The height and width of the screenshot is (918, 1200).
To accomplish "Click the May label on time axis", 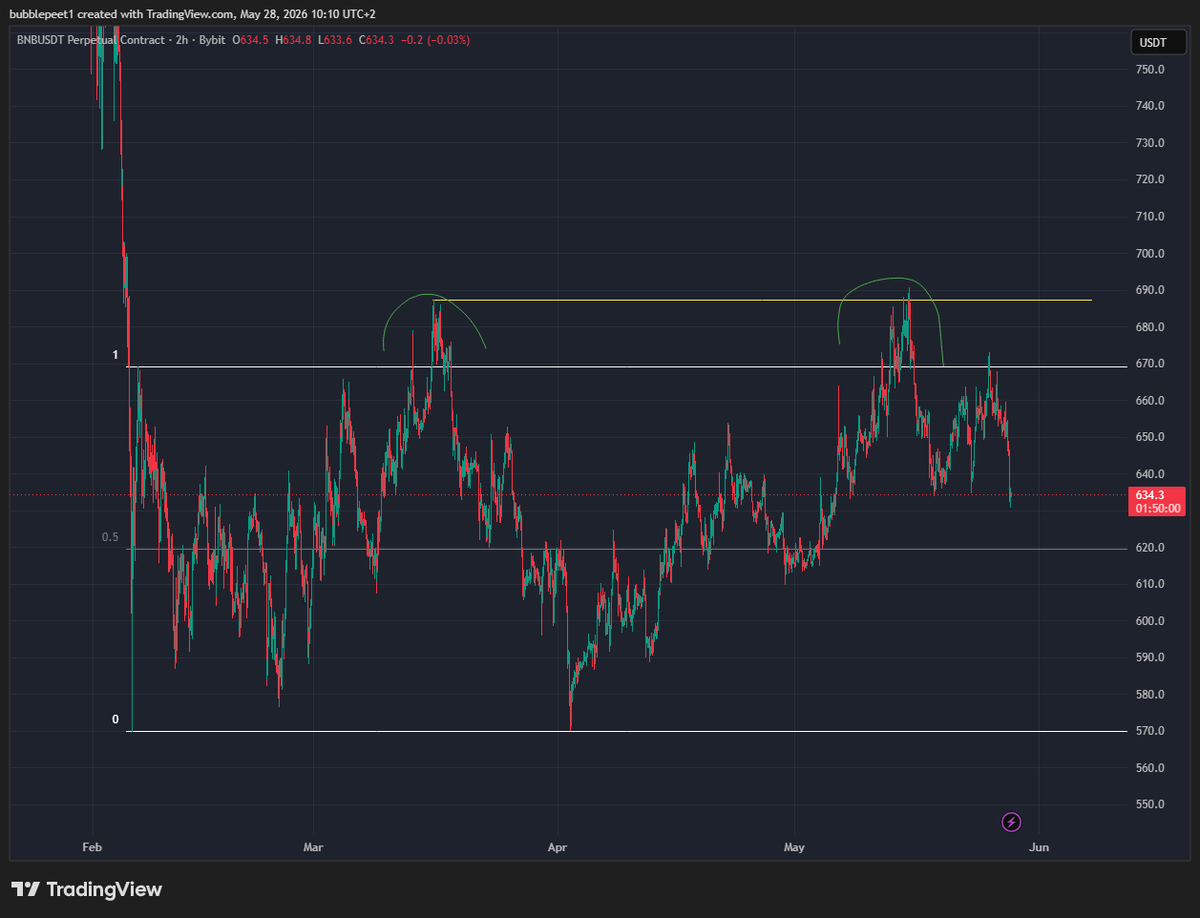I will tap(794, 847).
